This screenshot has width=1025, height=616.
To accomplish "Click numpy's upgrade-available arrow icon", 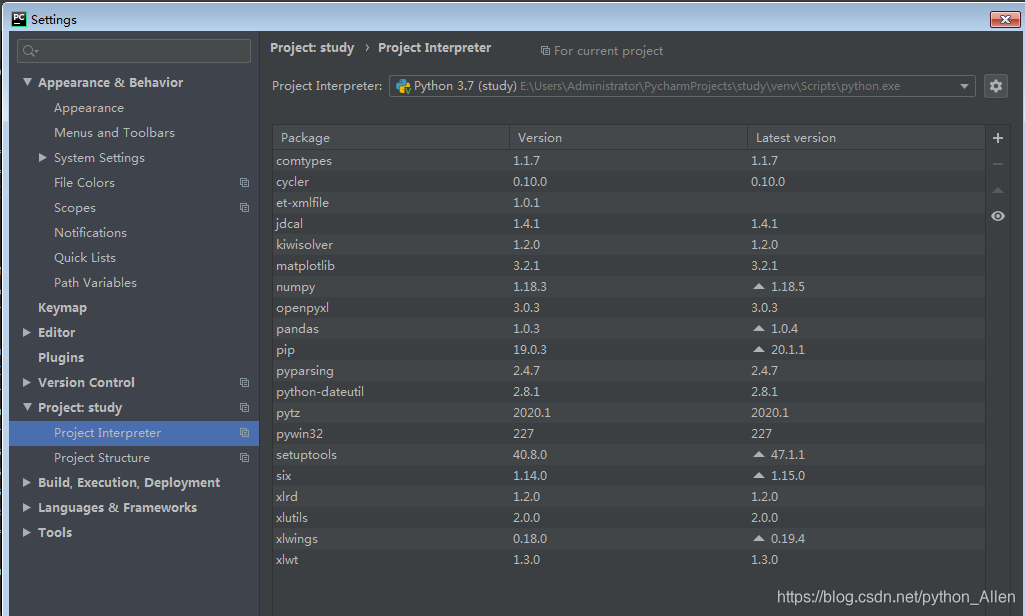I will (758, 286).
